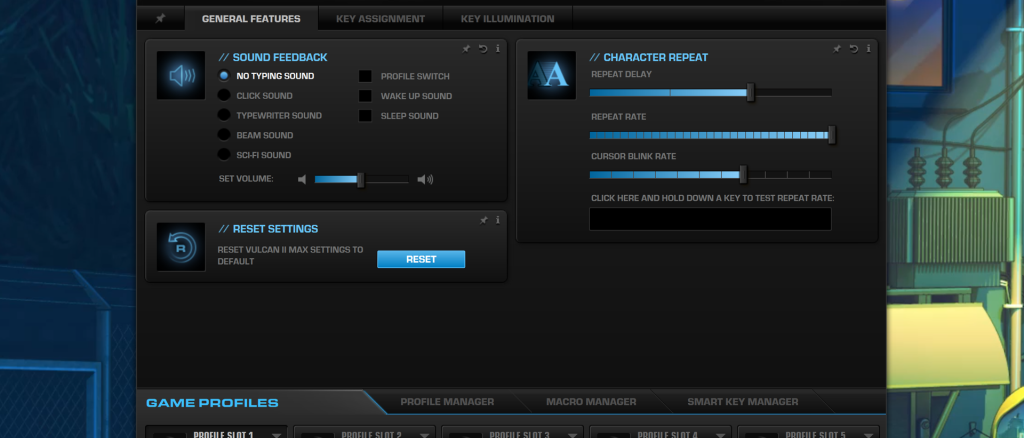Click the pin icon left of General Features tab
This screenshot has width=1024, height=438.
click(160, 18)
